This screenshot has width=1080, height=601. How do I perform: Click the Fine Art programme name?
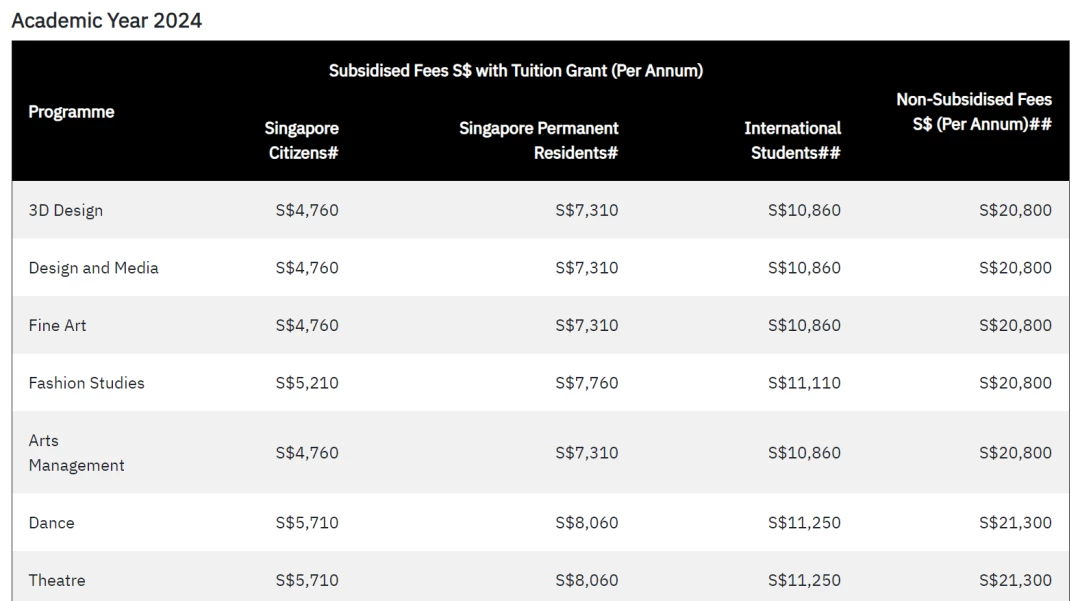[57, 325]
